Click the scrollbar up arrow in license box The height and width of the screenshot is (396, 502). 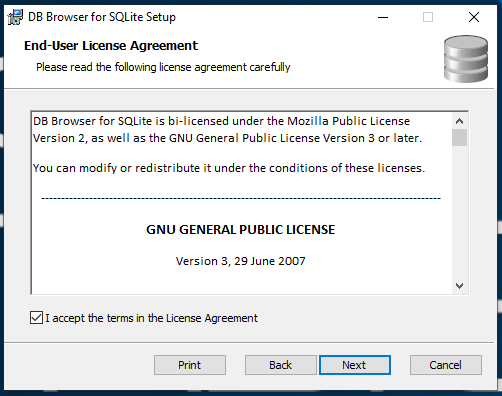459,121
